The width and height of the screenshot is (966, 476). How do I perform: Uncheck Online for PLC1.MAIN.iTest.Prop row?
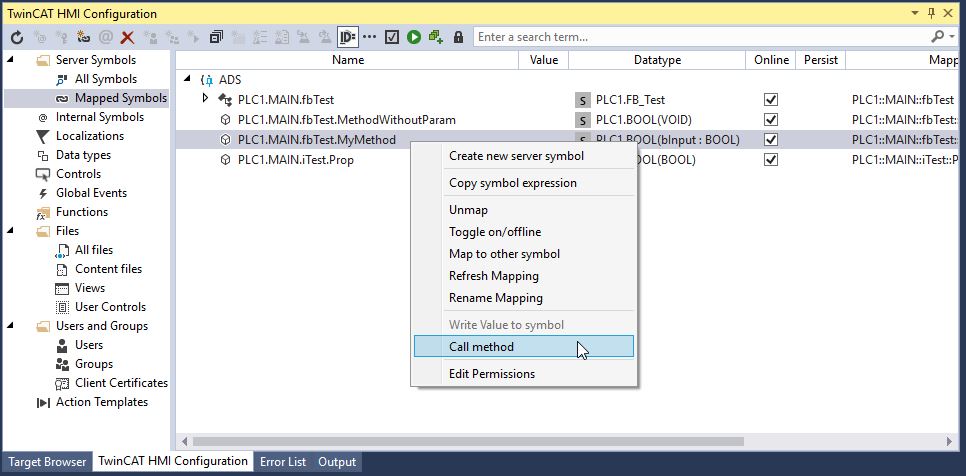771,160
